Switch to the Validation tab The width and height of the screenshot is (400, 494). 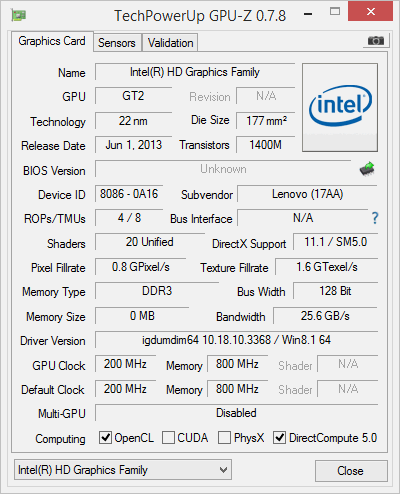(170, 43)
